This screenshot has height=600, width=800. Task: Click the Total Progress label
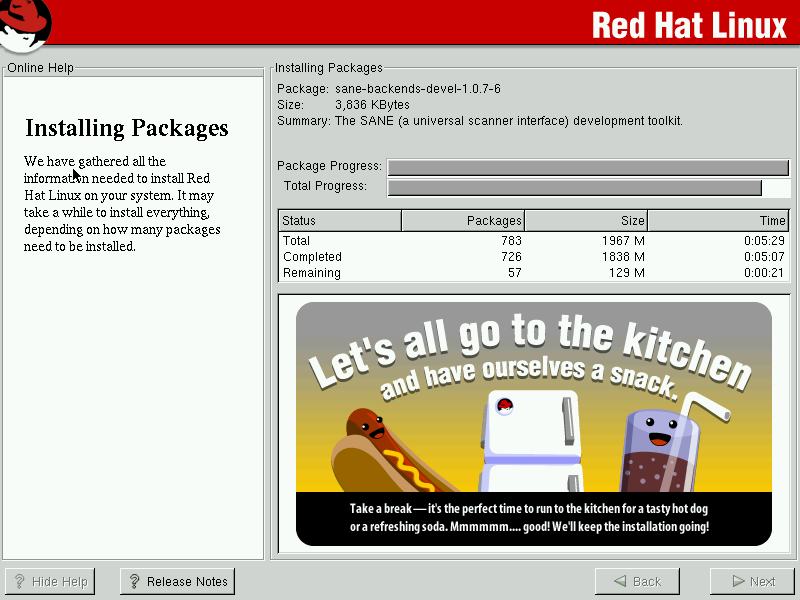click(x=326, y=186)
